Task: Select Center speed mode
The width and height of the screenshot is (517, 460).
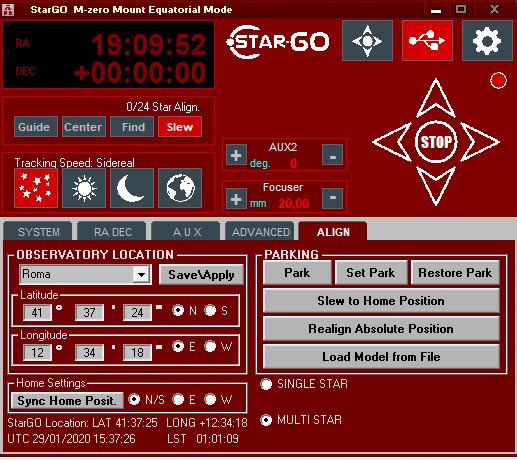Action: click(84, 127)
